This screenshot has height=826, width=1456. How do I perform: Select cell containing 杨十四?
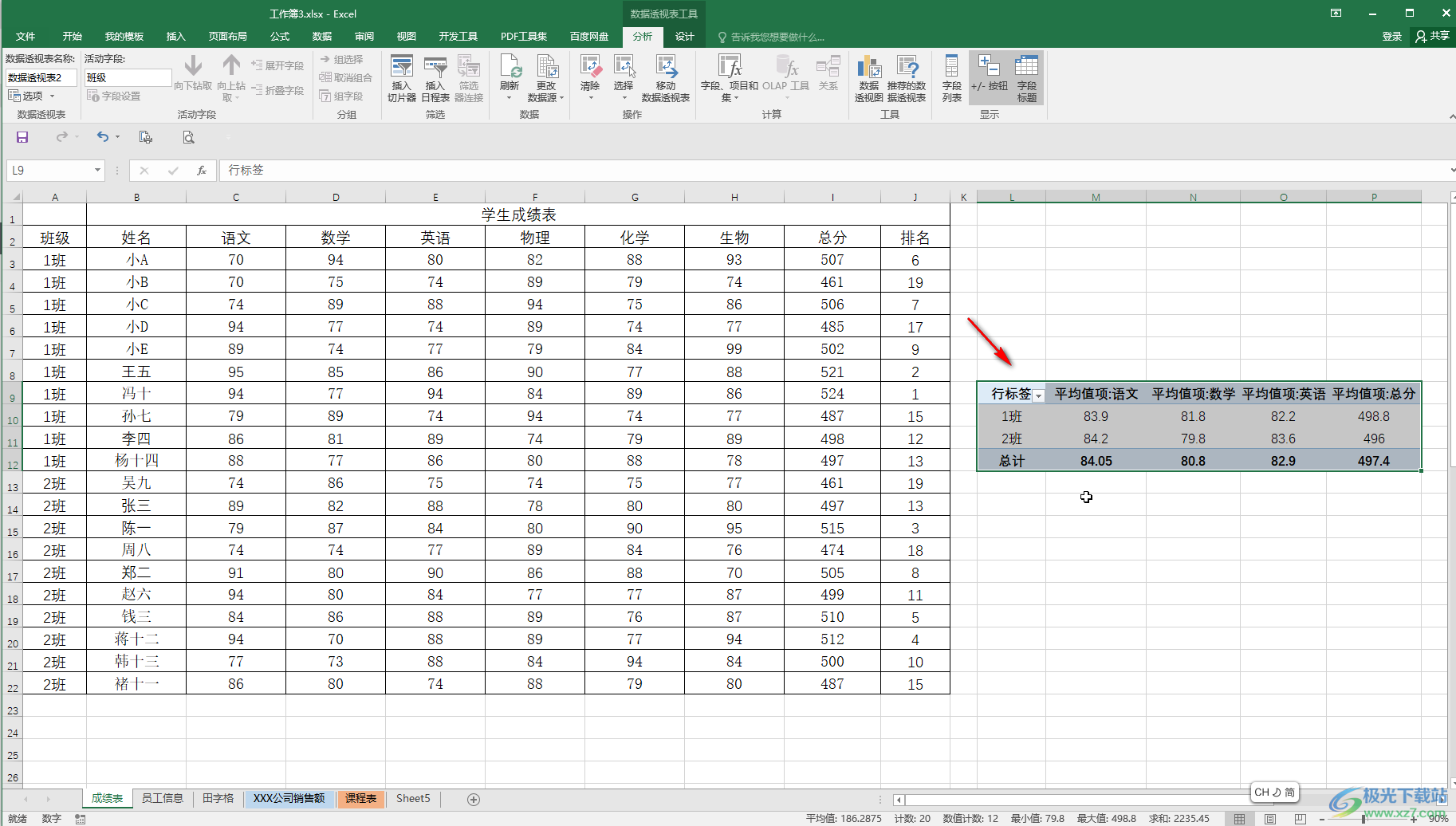[x=136, y=461]
